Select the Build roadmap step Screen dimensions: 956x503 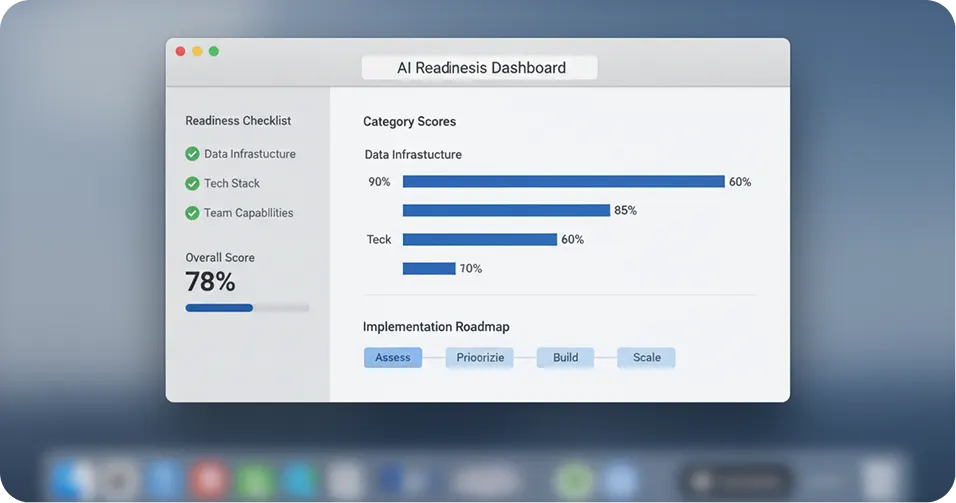(565, 358)
